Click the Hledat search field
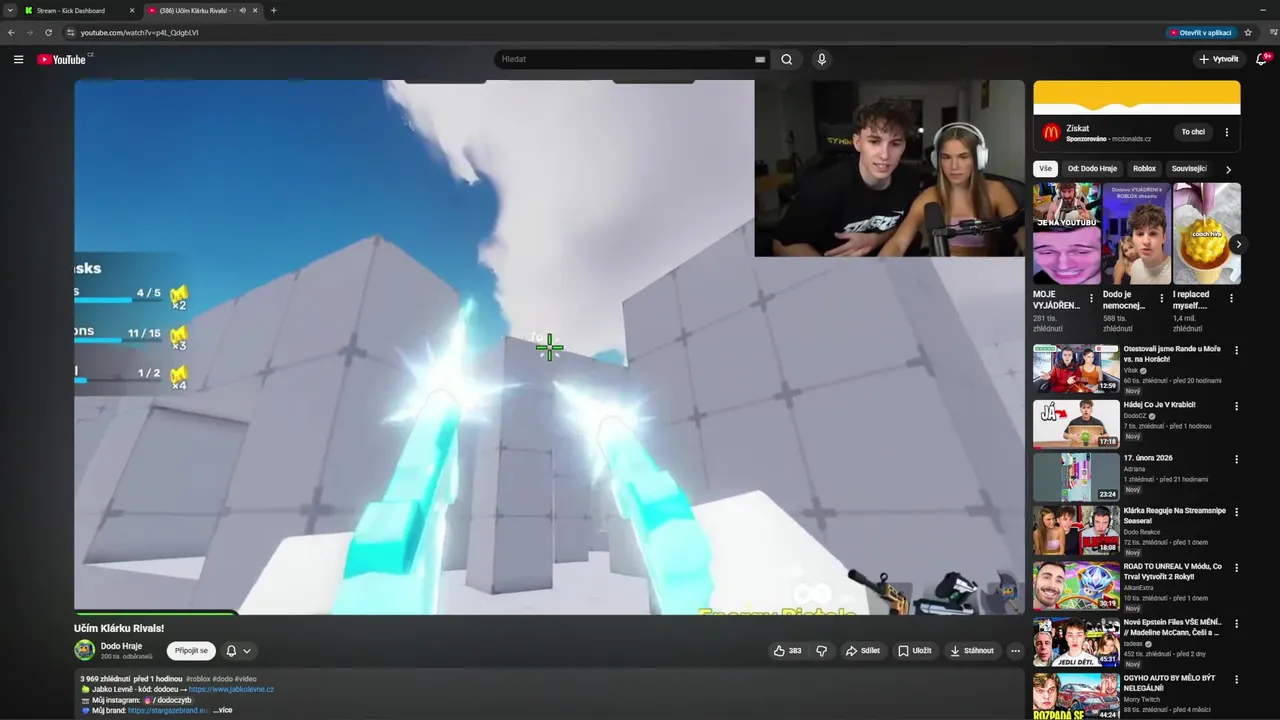 click(625, 59)
